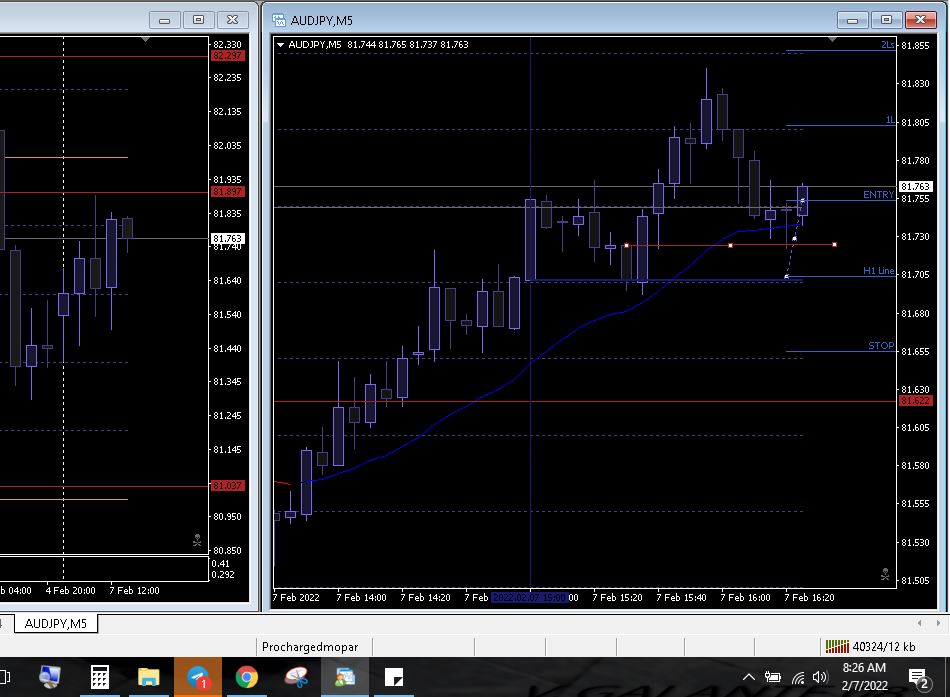Close the left chart window
This screenshot has height=697, width=950.
232,20
